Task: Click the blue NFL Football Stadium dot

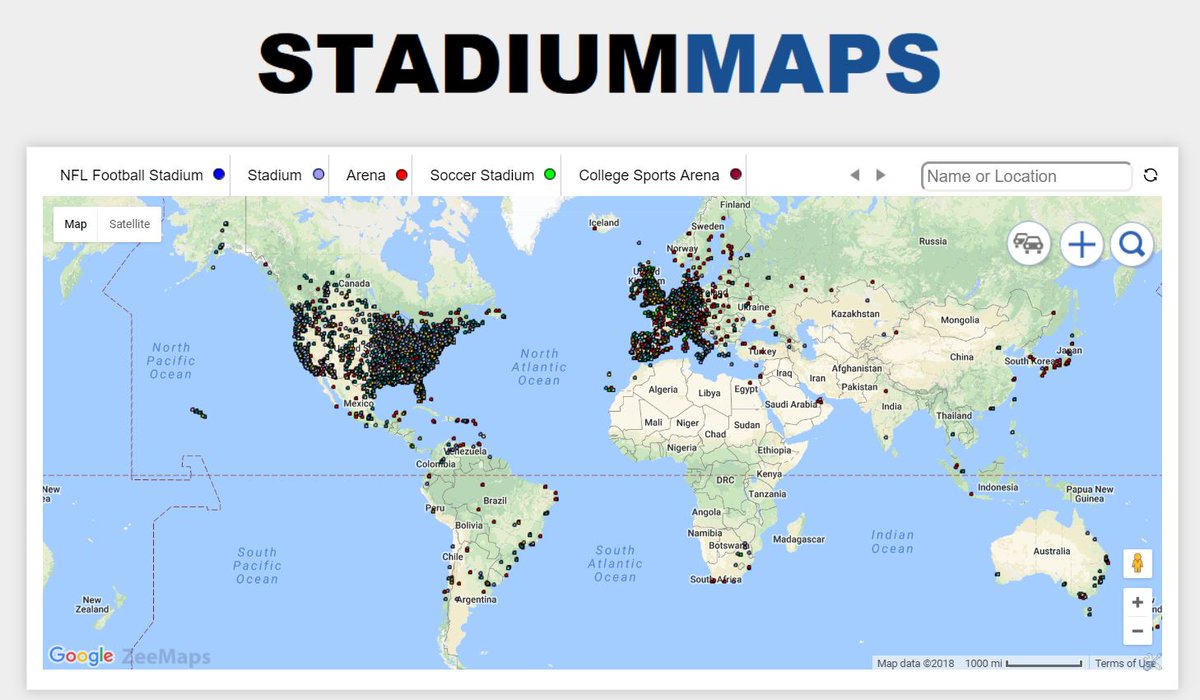Action: tap(219, 175)
